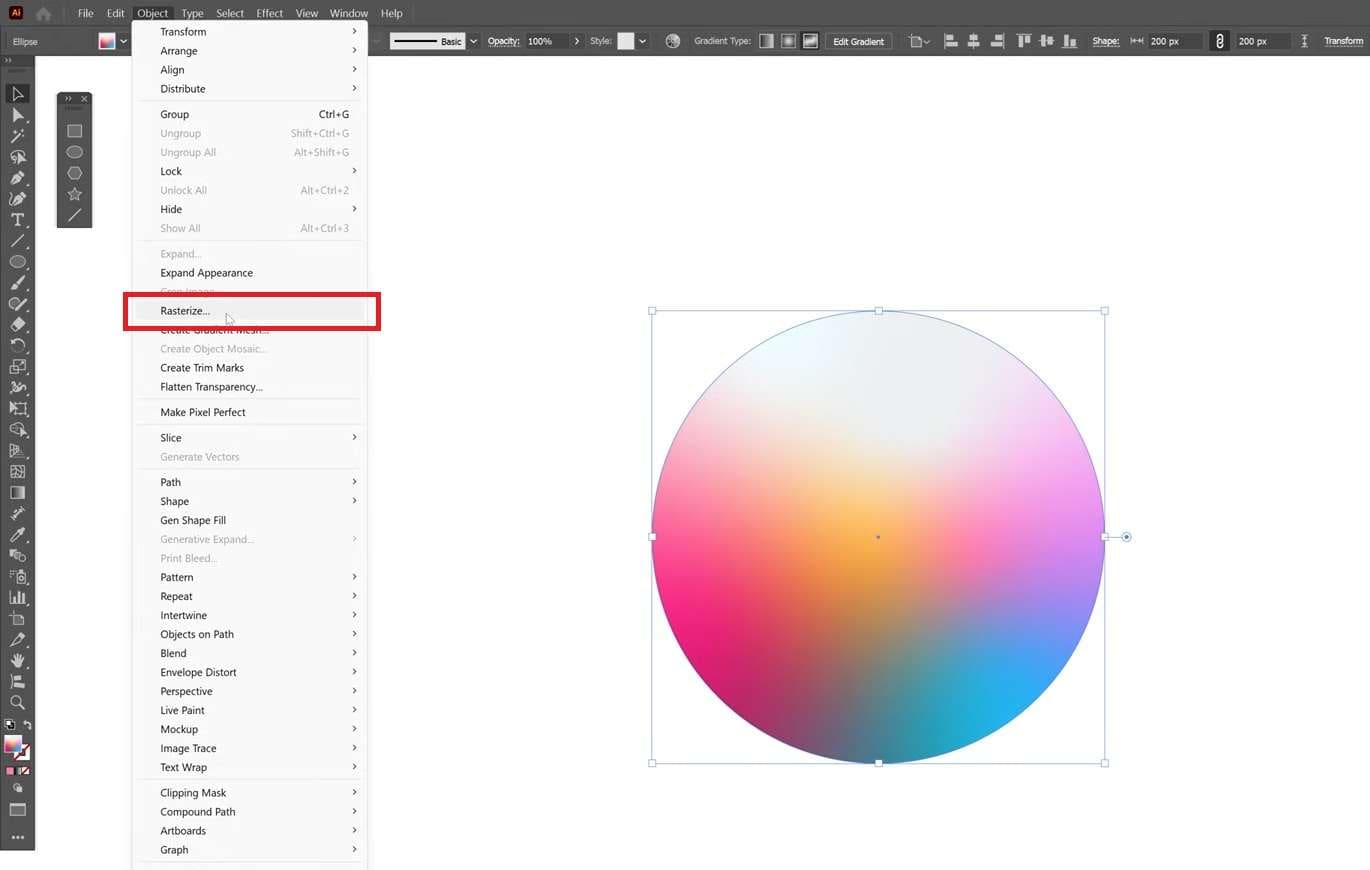Expand the Clipping Mask submenu

coord(250,793)
